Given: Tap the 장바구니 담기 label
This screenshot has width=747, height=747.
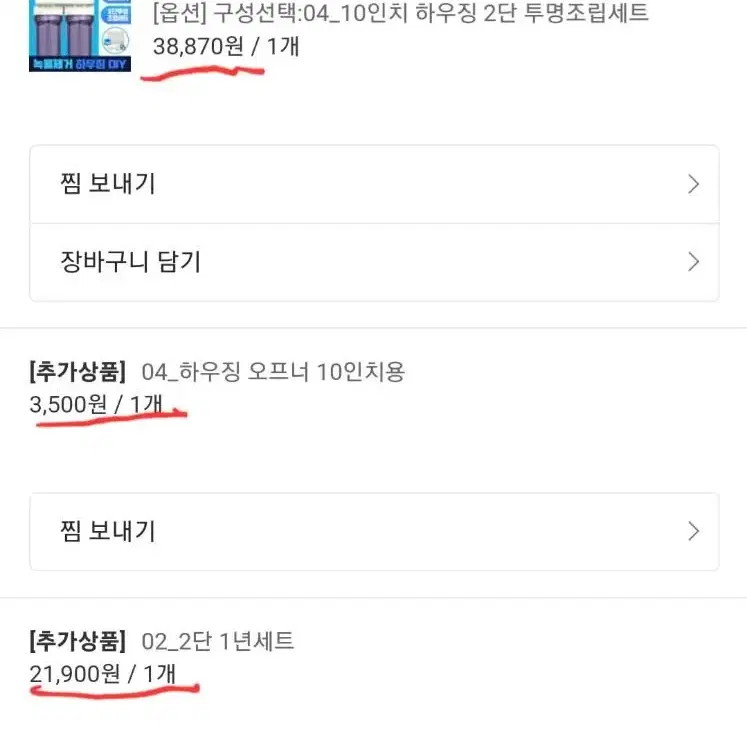Looking at the screenshot, I should click(131, 262).
